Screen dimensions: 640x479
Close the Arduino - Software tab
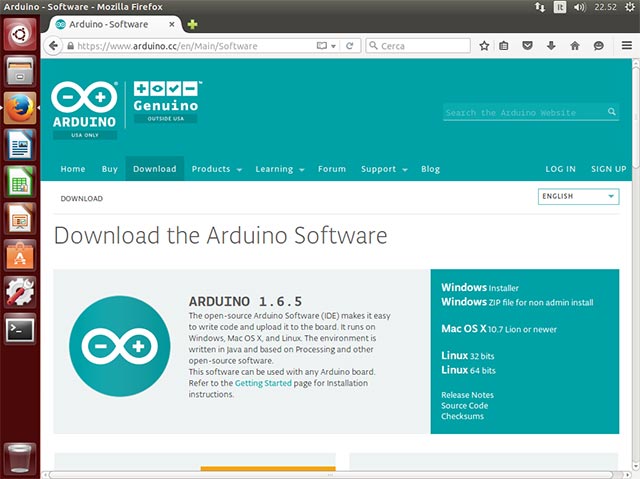(x=172, y=24)
